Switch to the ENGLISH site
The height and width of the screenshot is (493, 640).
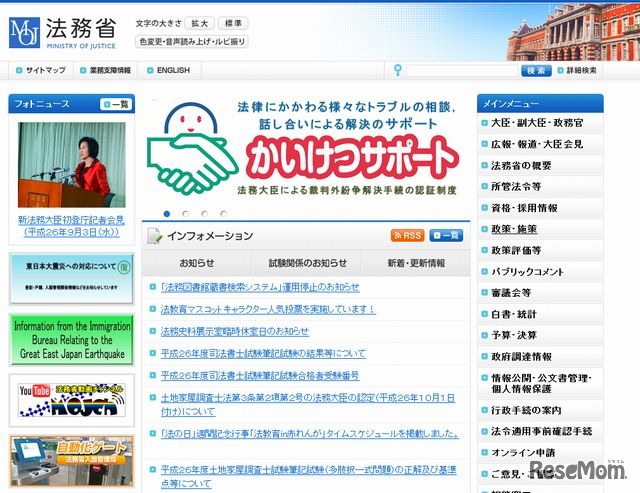[169, 70]
